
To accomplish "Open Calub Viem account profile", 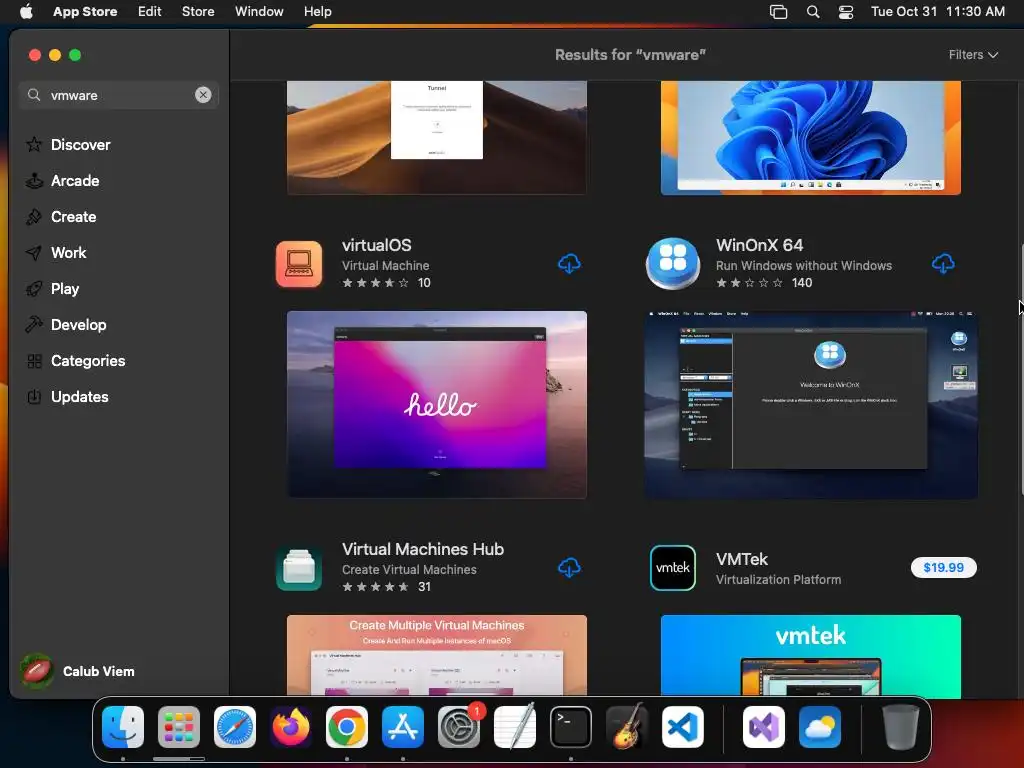I will (x=77, y=671).
